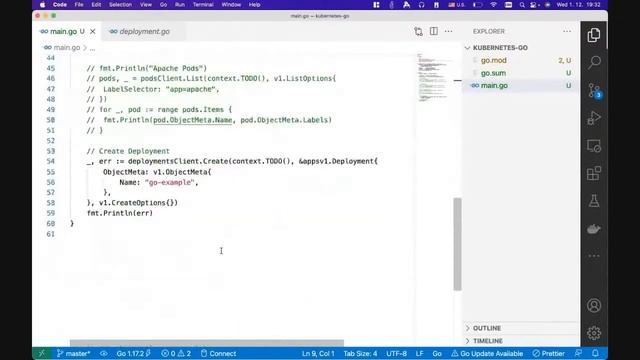The width and height of the screenshot is (640, 360).
Task: Open Remote Explorer view
Action: [x=594, y=146]
